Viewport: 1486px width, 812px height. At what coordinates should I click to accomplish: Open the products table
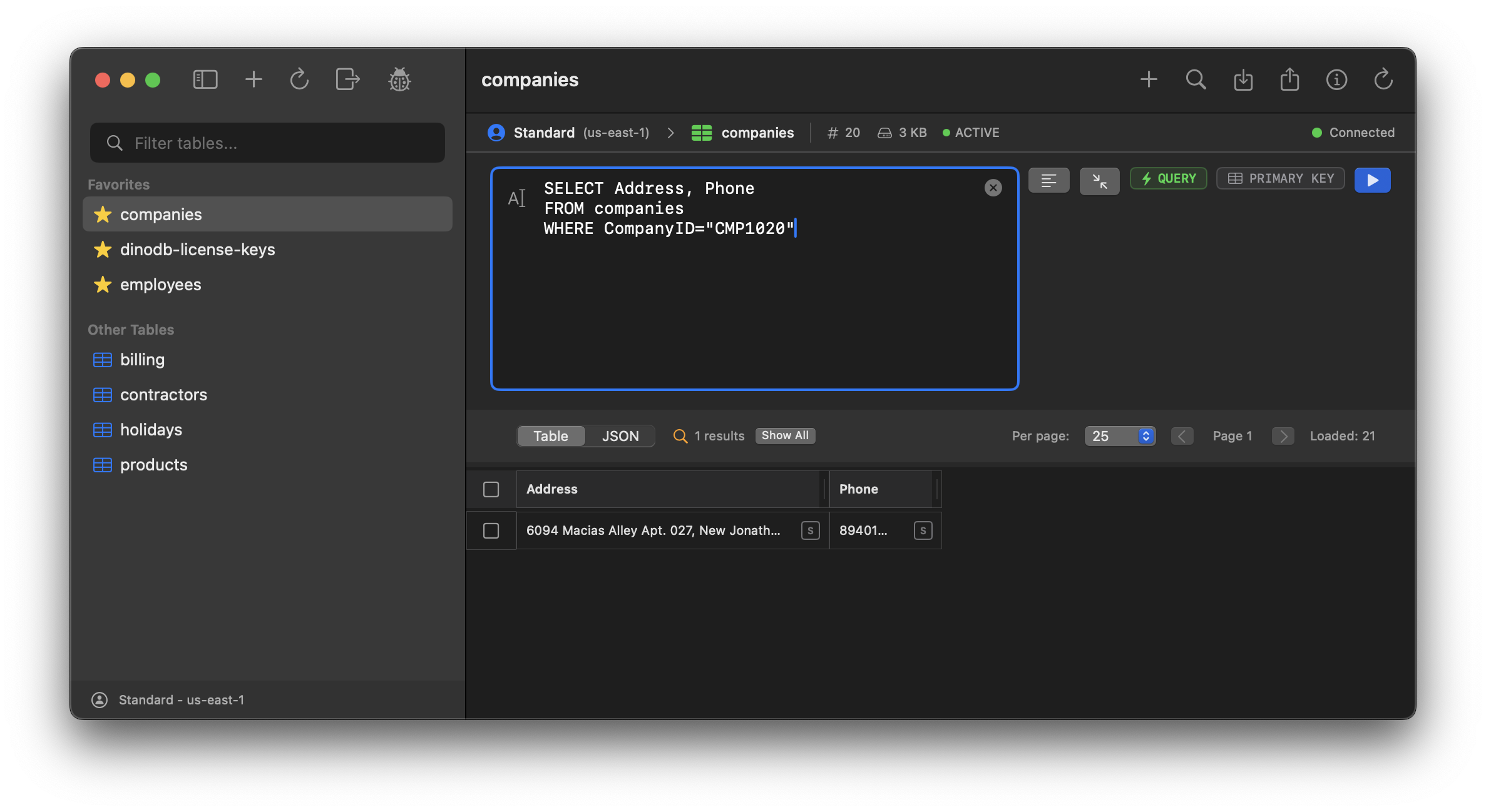pos(267,465)
